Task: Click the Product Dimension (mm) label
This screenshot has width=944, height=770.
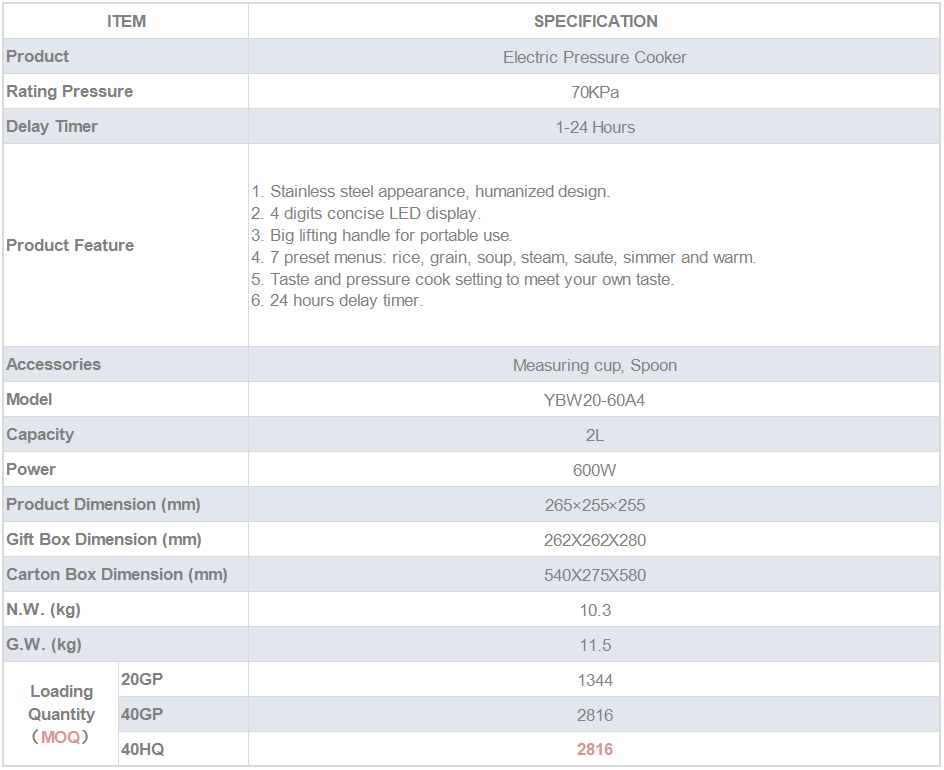Action: [104, 505]
